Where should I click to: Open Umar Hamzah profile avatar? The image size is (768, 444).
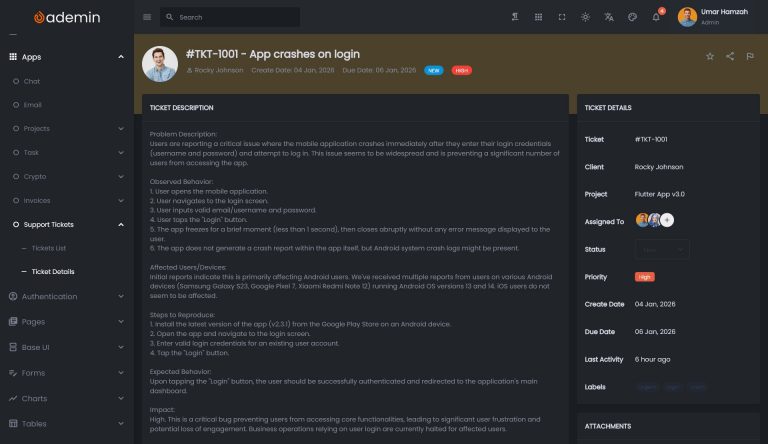(687, 17)
